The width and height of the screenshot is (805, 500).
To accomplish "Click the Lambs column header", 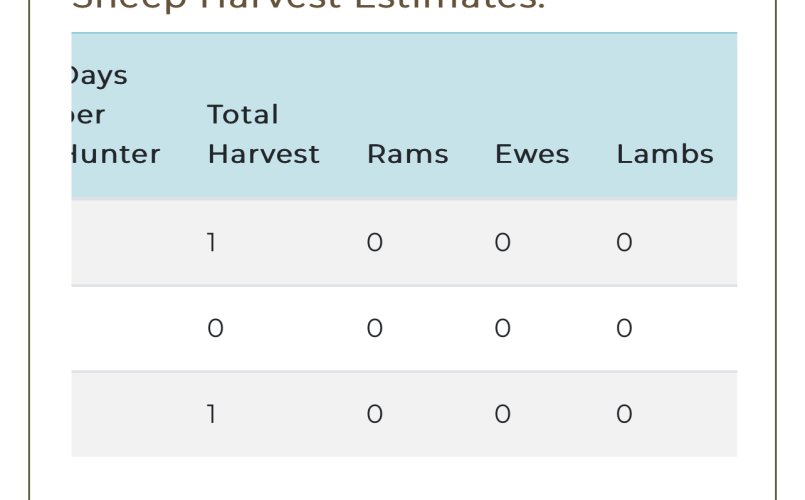I will [x=665, y=154].
